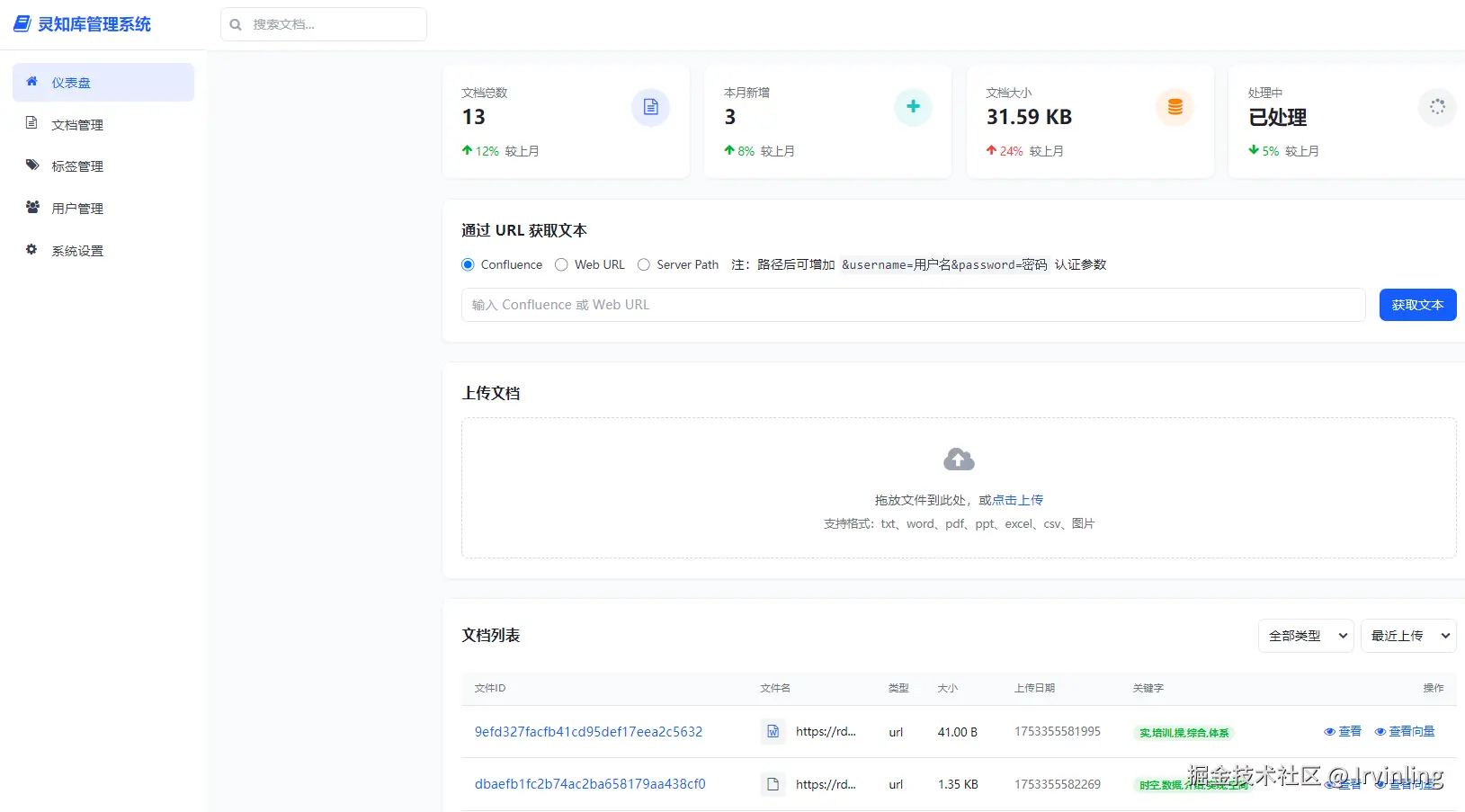Click the keyword tag in the 9efd327facfb row
Viewport: 1465px width, 812px height.
tap(1184, 733)
